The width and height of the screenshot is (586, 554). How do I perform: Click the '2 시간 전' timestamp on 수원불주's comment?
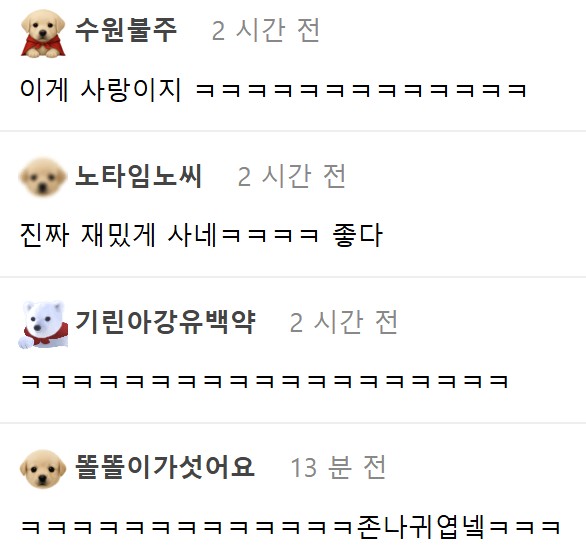(266, 30)
